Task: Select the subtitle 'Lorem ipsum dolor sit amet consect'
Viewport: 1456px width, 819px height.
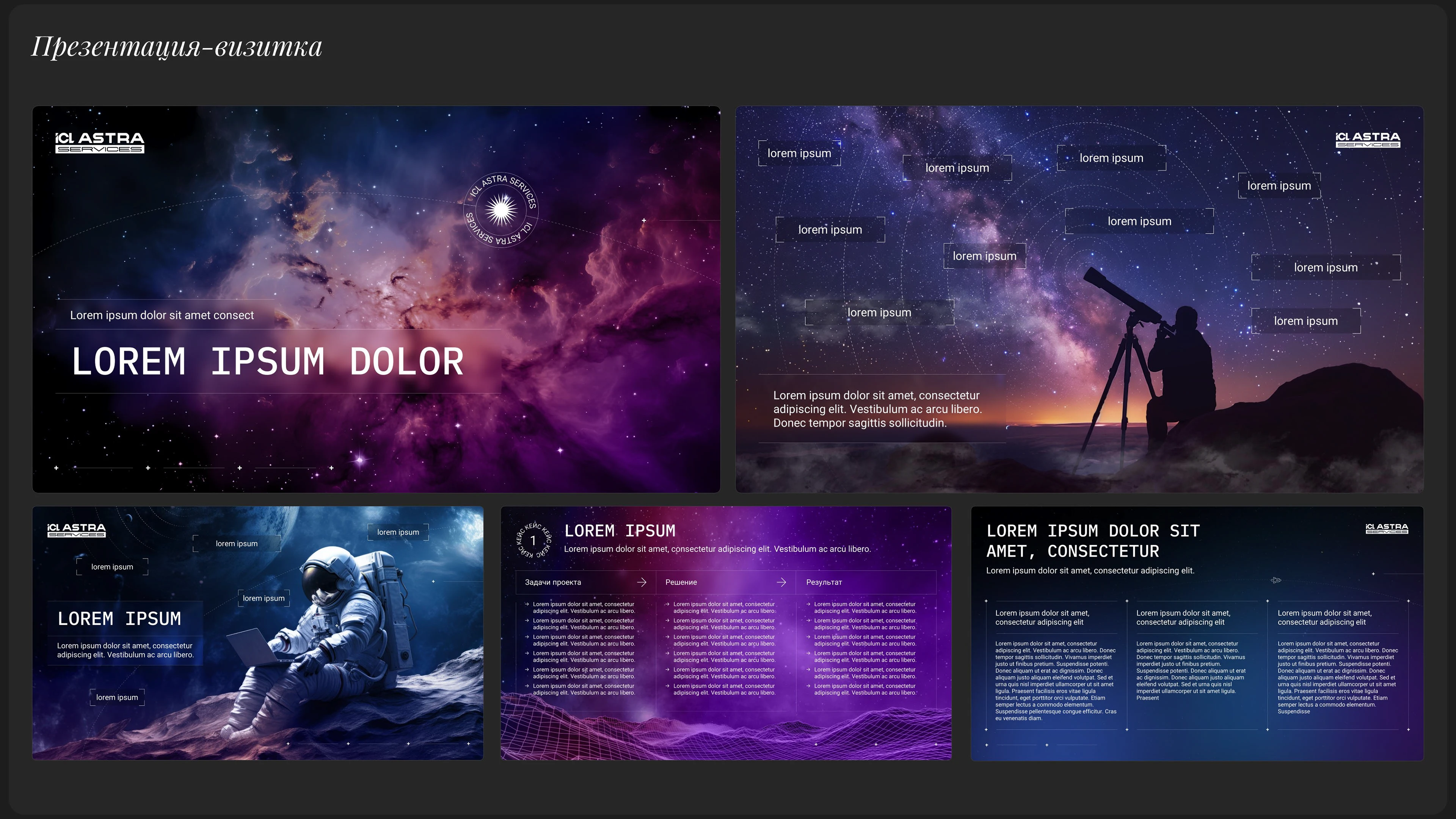Action: (162, 315)
